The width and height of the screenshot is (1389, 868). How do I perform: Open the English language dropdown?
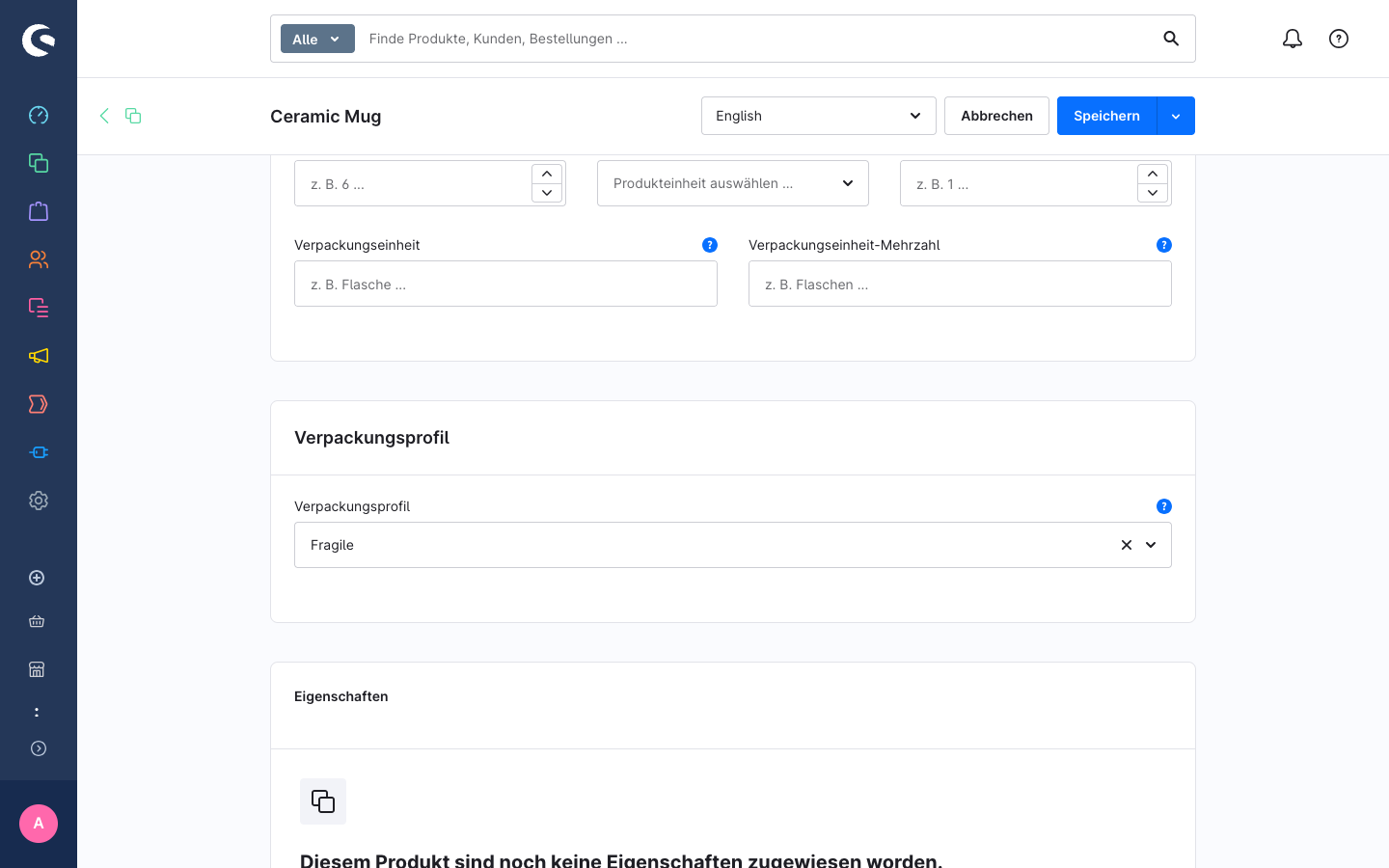click(x=819, y=116)
